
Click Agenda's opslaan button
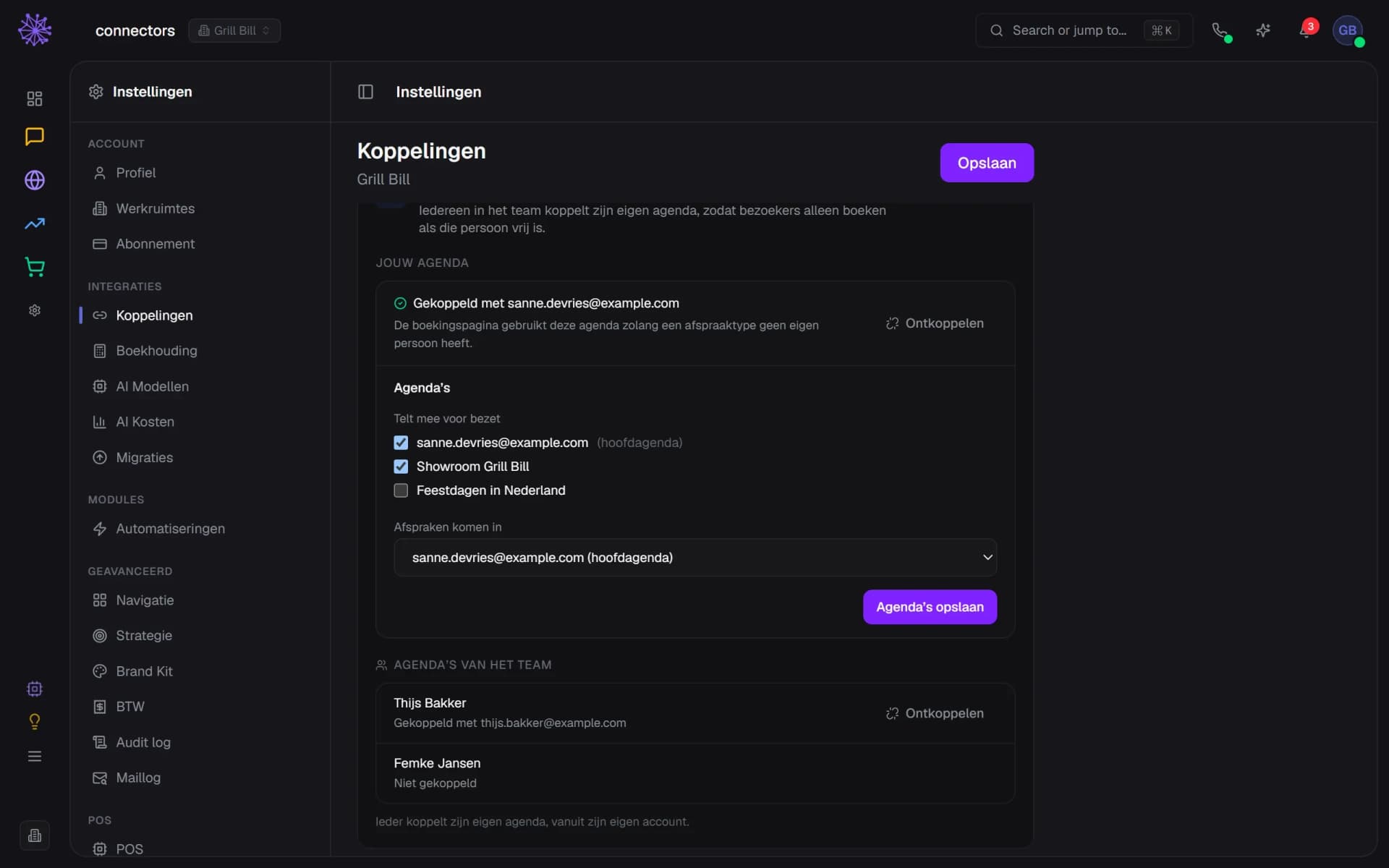pyautogui.click(x=930, y=607)
